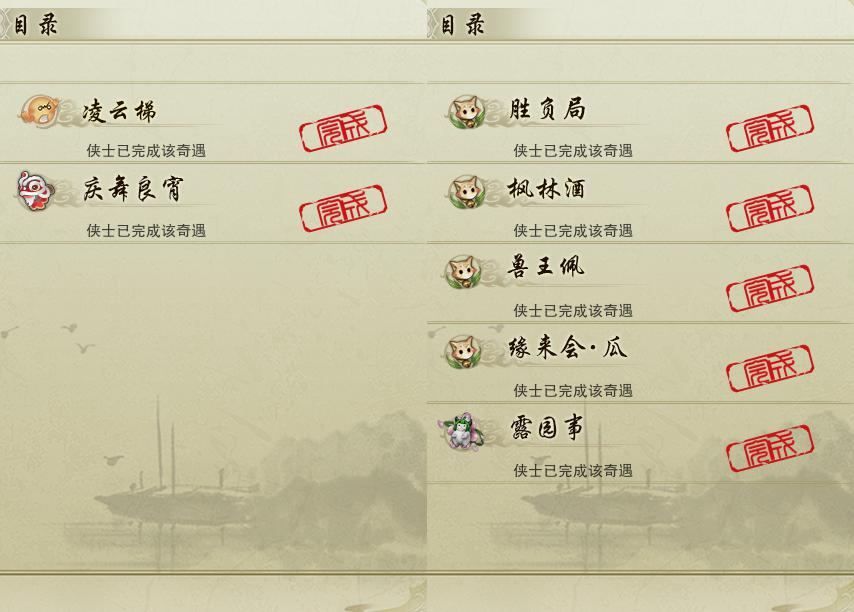Click the cat icon beside 缘来会·瓜

[x=463, y=351]
